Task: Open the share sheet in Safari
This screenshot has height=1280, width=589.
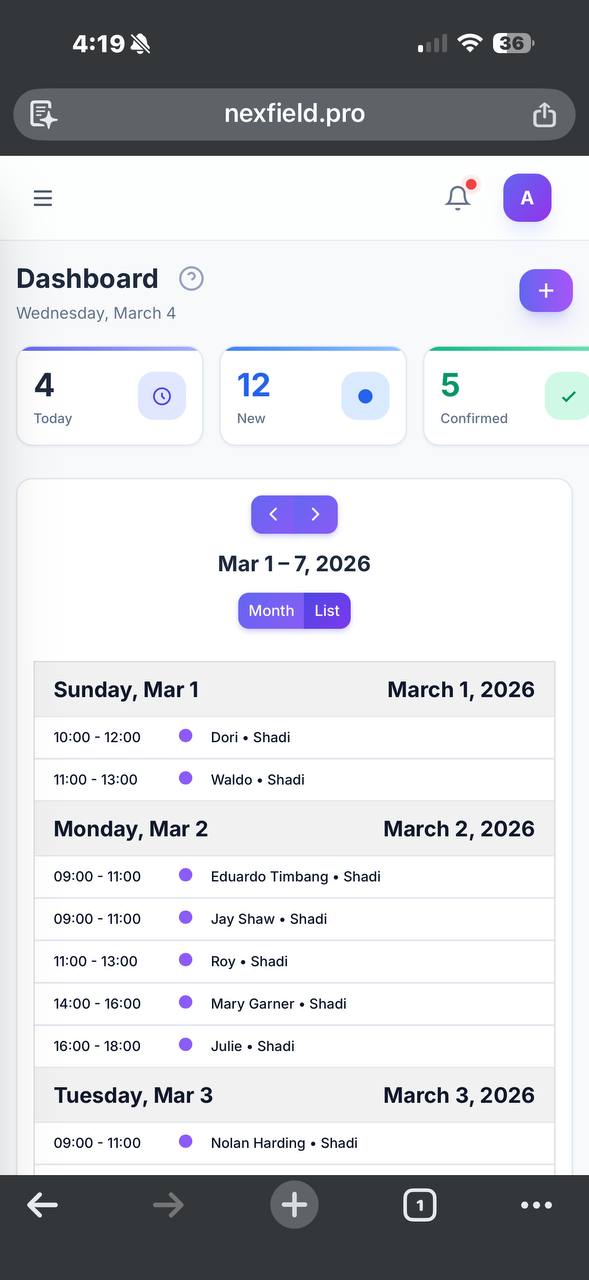Action: tap(544, 114)
